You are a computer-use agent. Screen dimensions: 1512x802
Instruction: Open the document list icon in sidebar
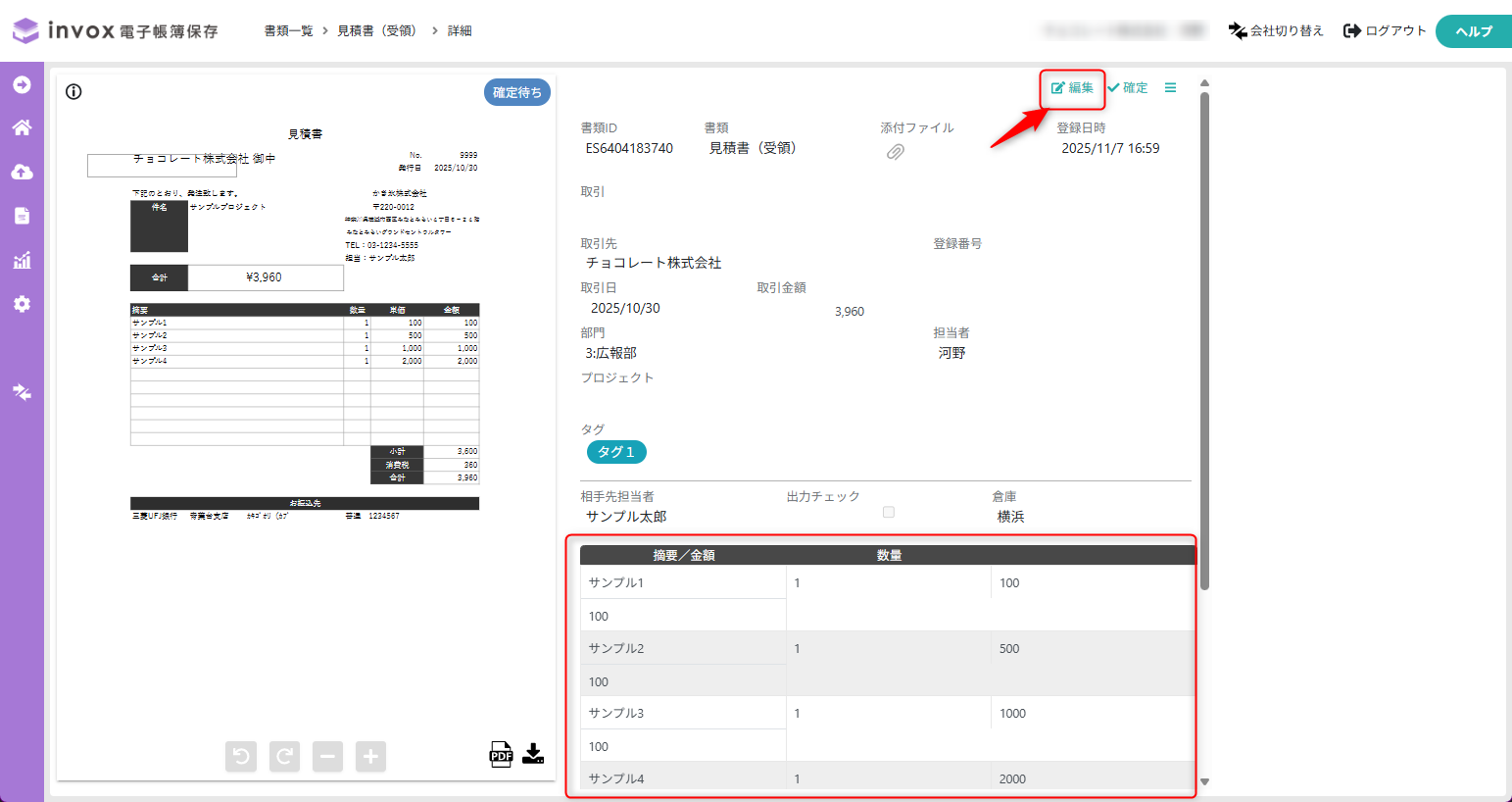(x=22, y=216)
